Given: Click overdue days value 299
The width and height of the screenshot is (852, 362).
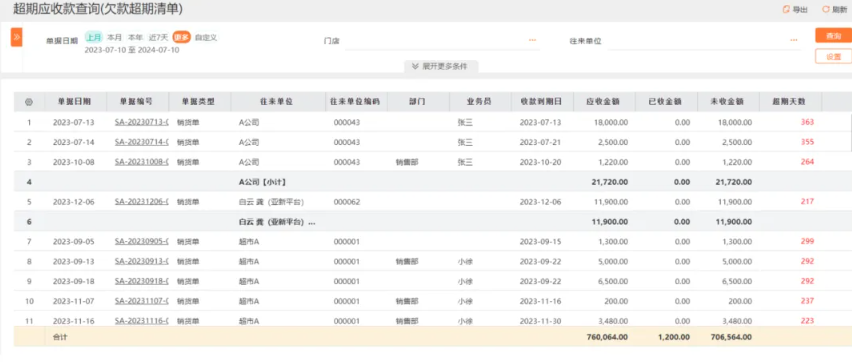Looking at the screenshot, I should click(807, 241).
